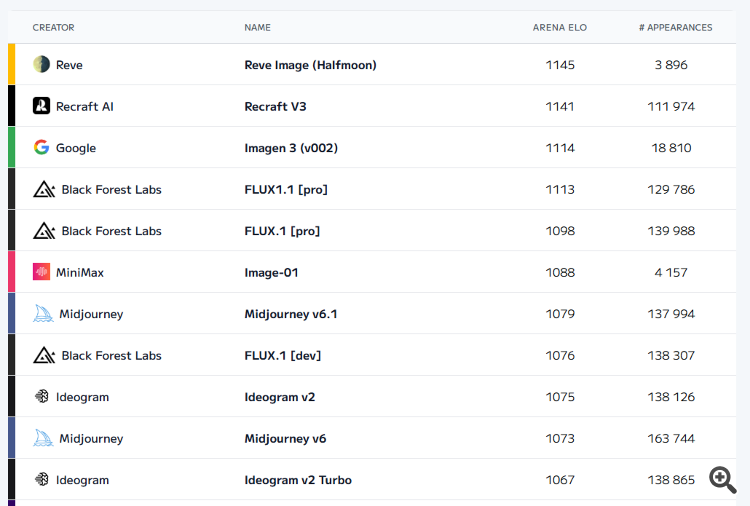Viewport: 750px width, 506px height.
Task: Click the Recraft AI creator name
Action: click(85, 106)
